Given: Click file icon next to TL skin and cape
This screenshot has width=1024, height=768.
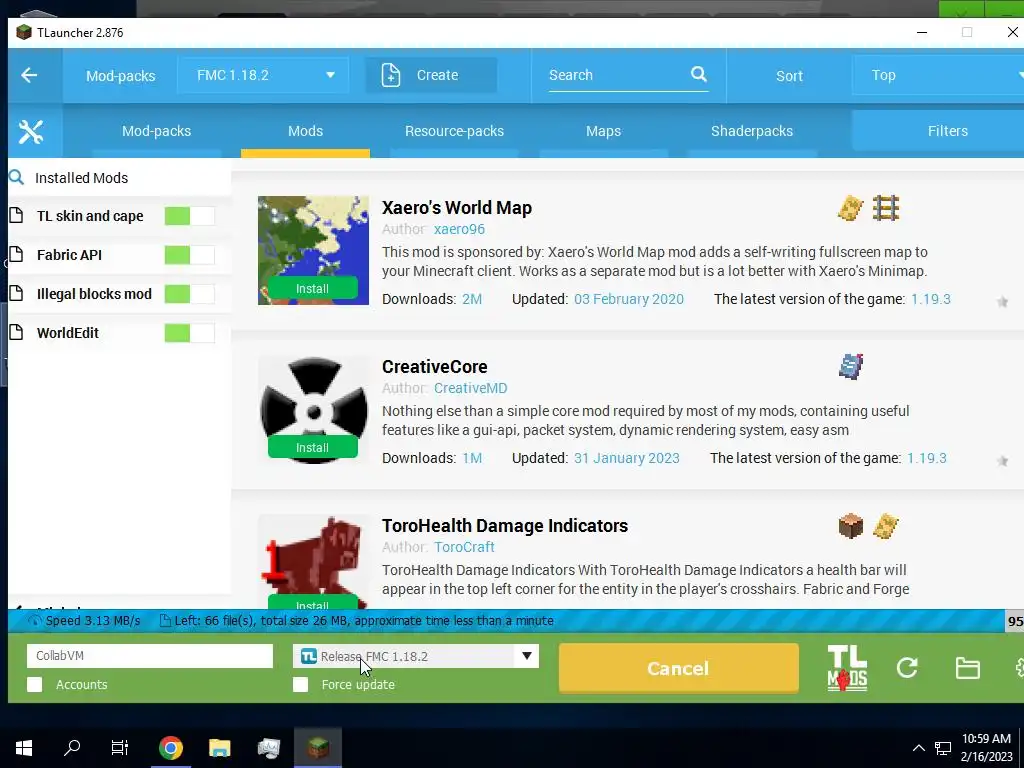Looking at the screenshot, I should click(16, 215).
